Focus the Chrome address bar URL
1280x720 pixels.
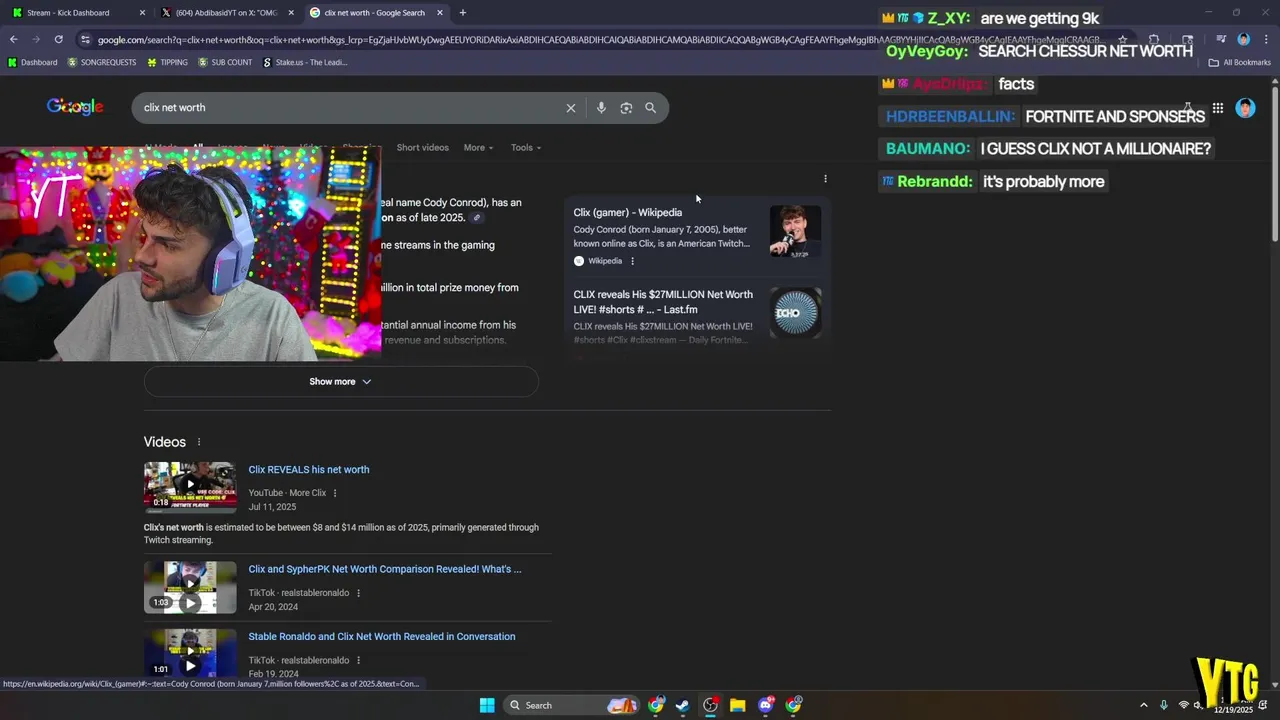[598, 40]
